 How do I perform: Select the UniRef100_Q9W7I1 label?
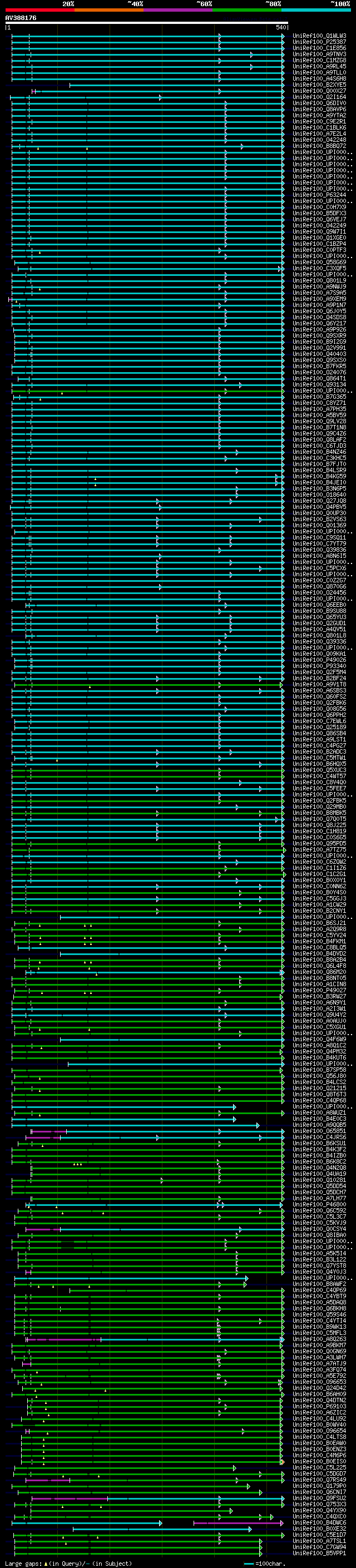click(319, 231)
